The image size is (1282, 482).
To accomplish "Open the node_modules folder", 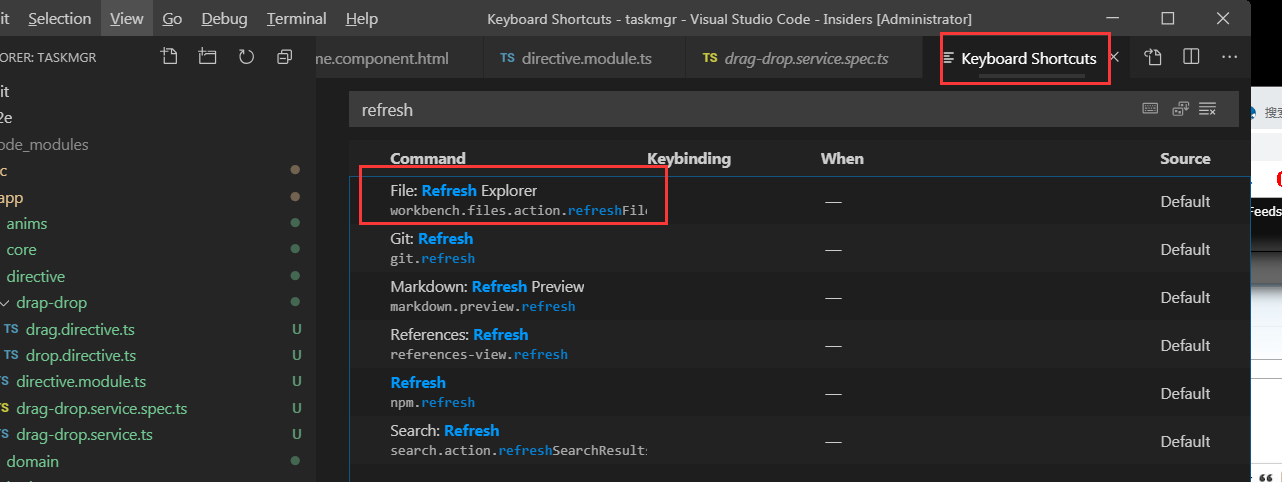I will [x=45, y=145].
